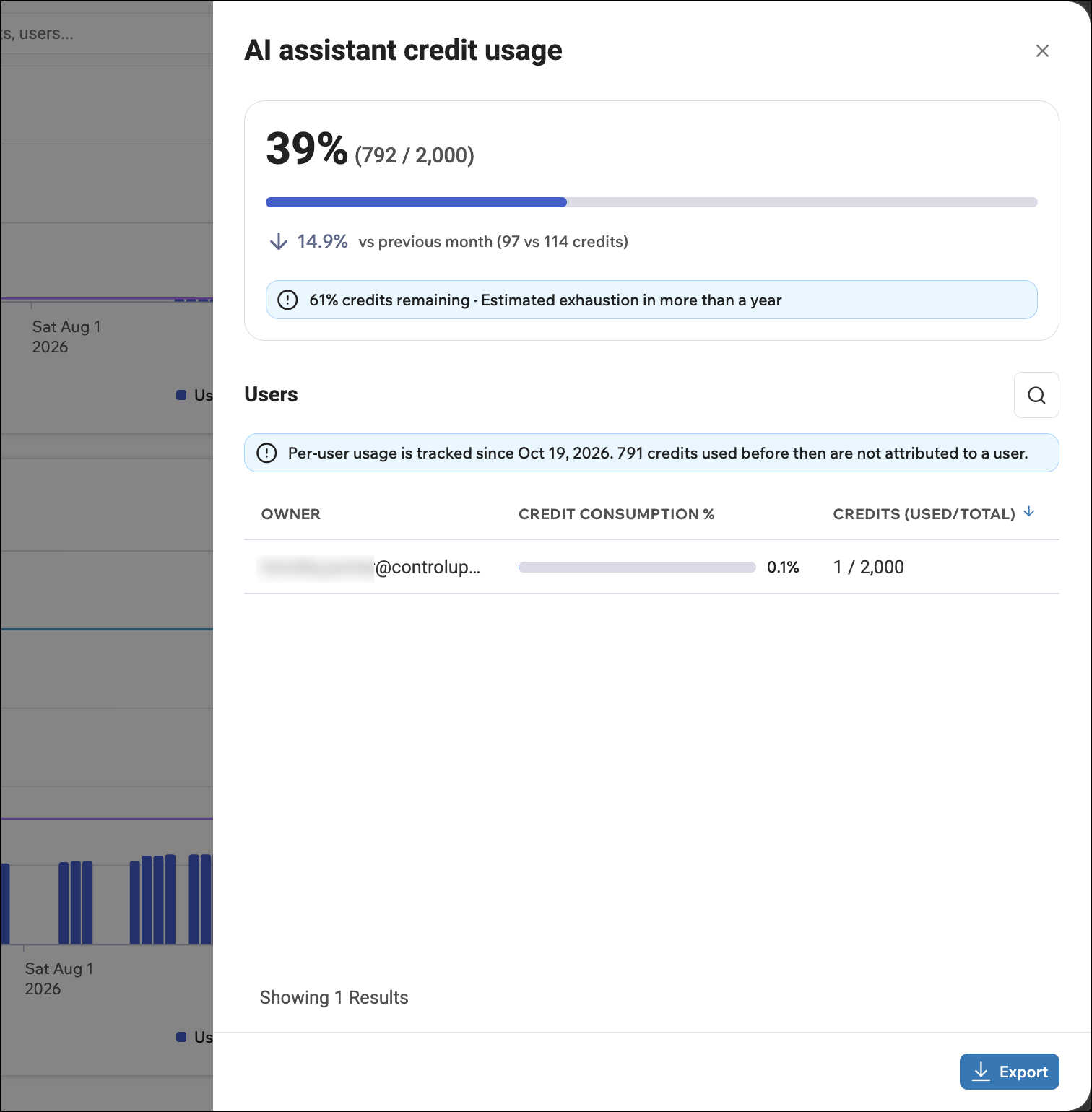Click the '14.9%' change value
The height and width of the screenshot is (1112, 1092).
point(322,241)
